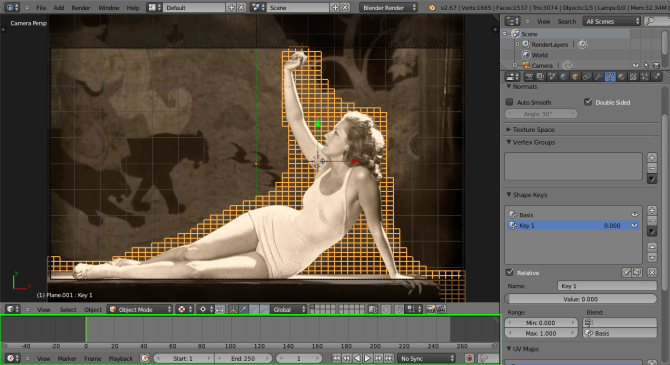Clear shape keys X button
This screenshot has height=365, width=670.
coord(652,272)
